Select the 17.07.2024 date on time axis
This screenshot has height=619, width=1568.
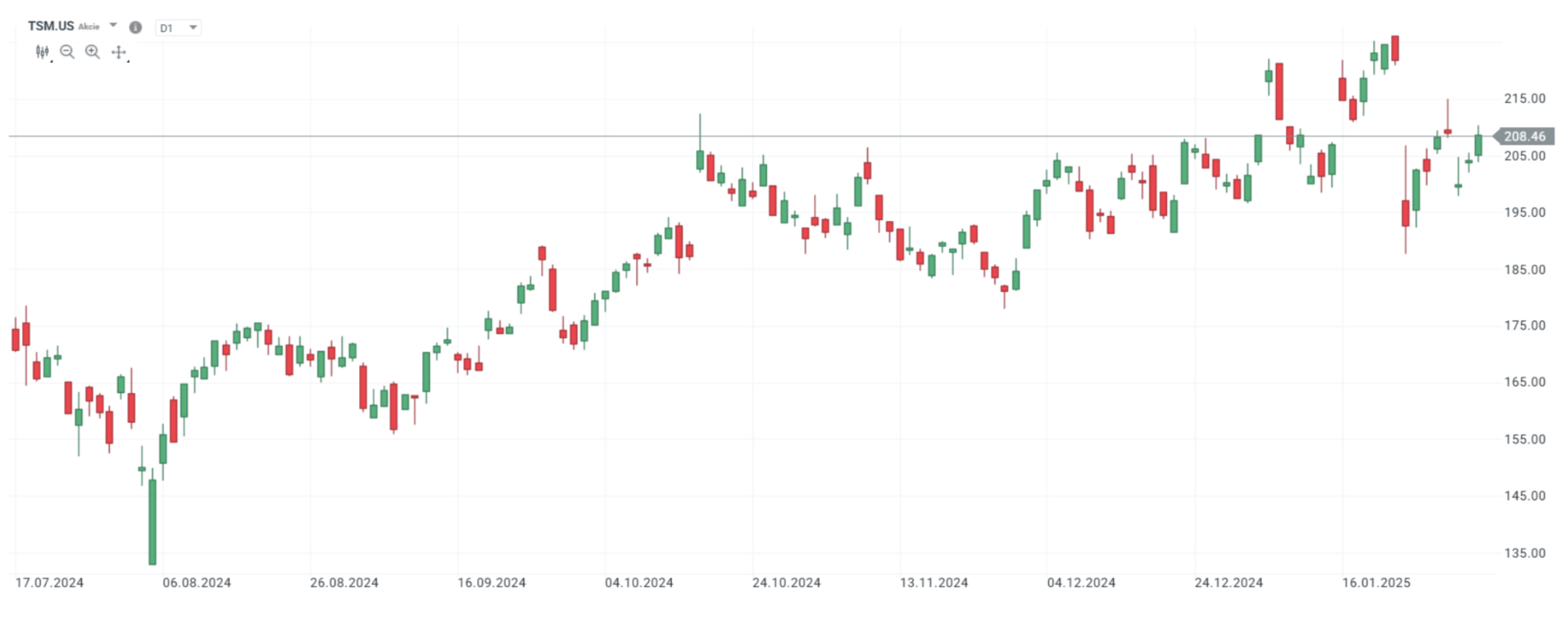coord(50,583)
